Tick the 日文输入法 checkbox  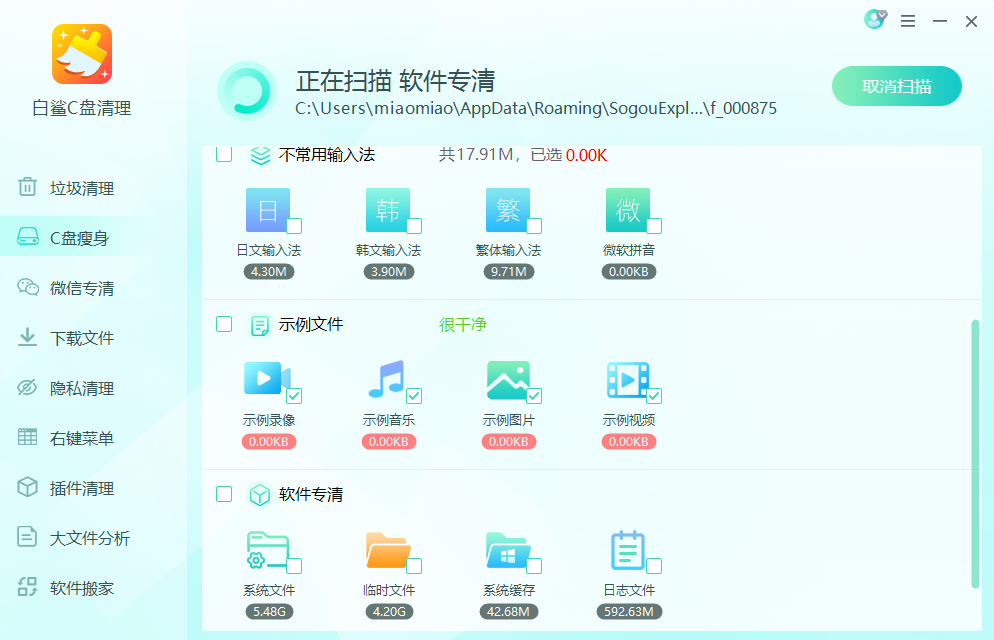[x=294, y=226]
